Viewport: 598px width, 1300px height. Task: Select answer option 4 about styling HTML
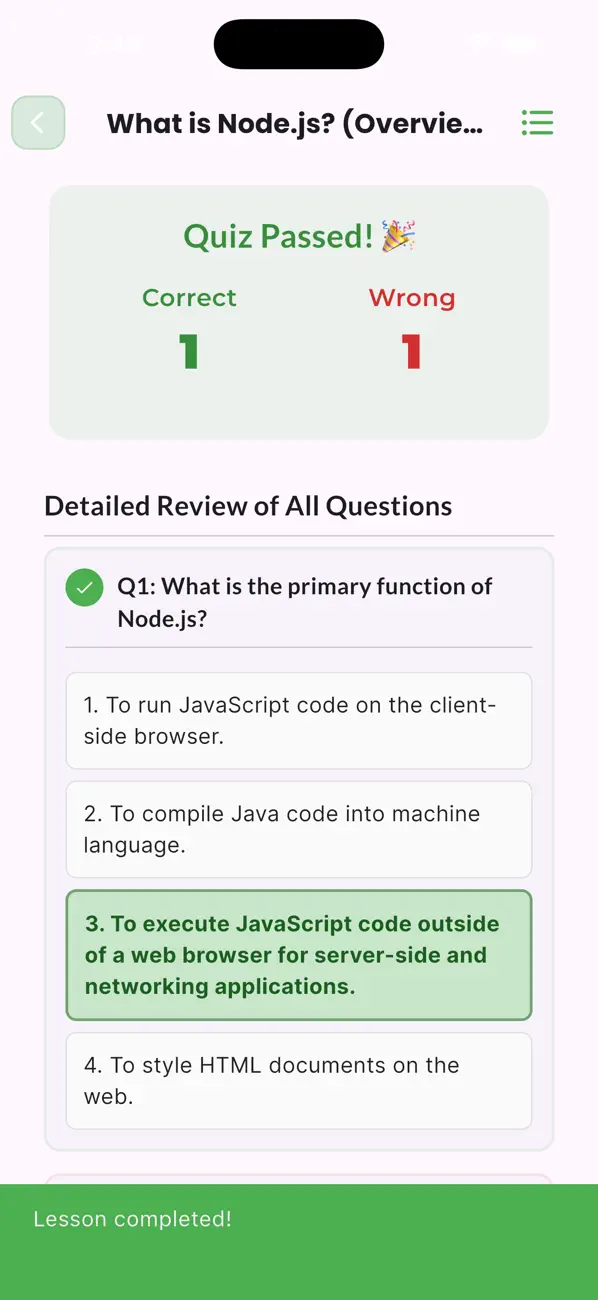click(298, 1080)
